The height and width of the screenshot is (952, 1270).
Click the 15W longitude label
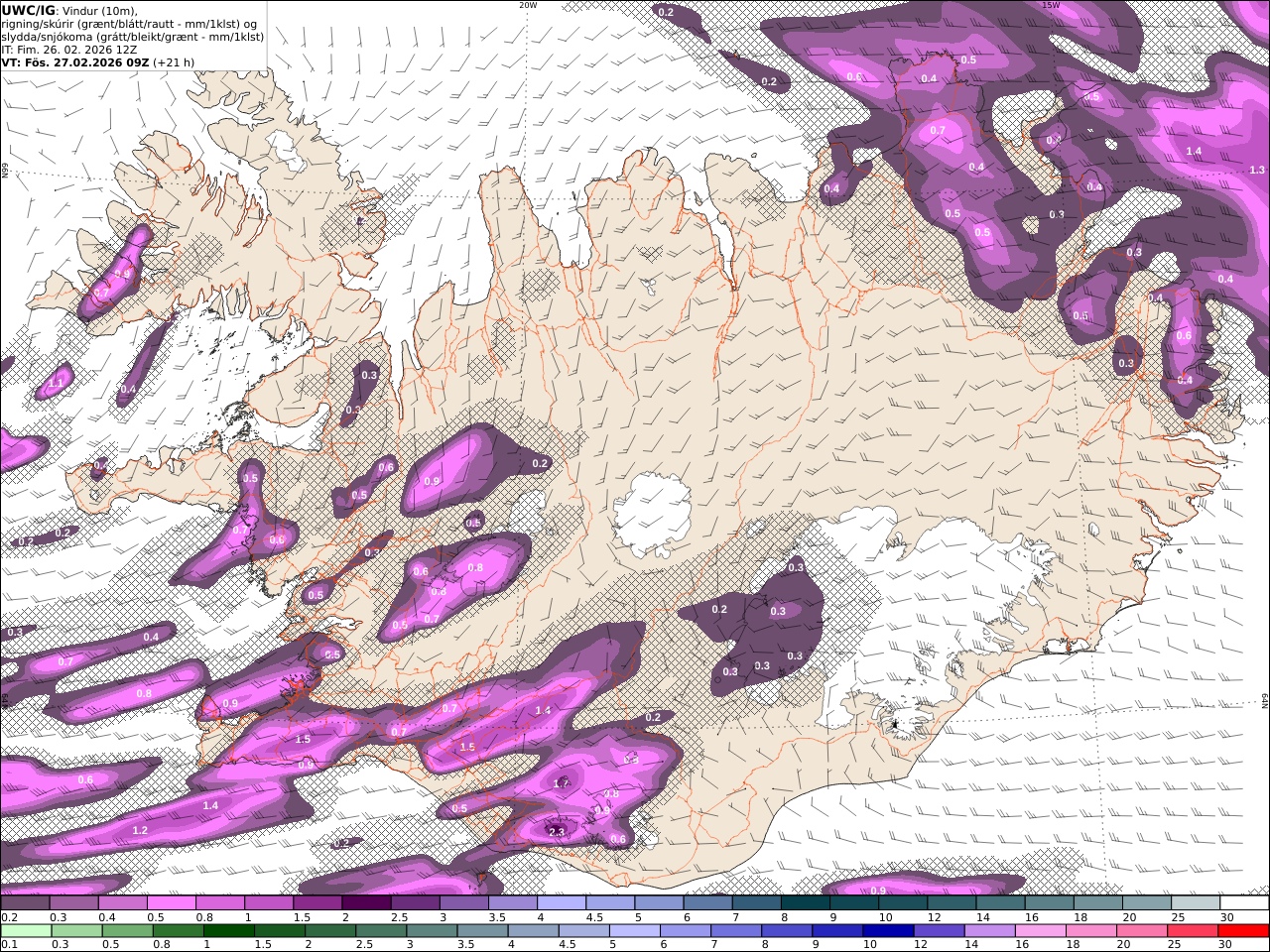1050,5
